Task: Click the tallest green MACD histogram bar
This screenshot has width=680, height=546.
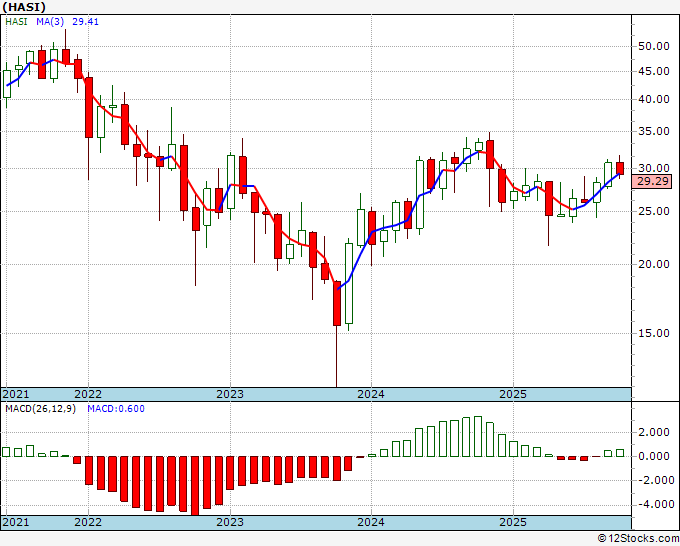Action: pos(478,436)
